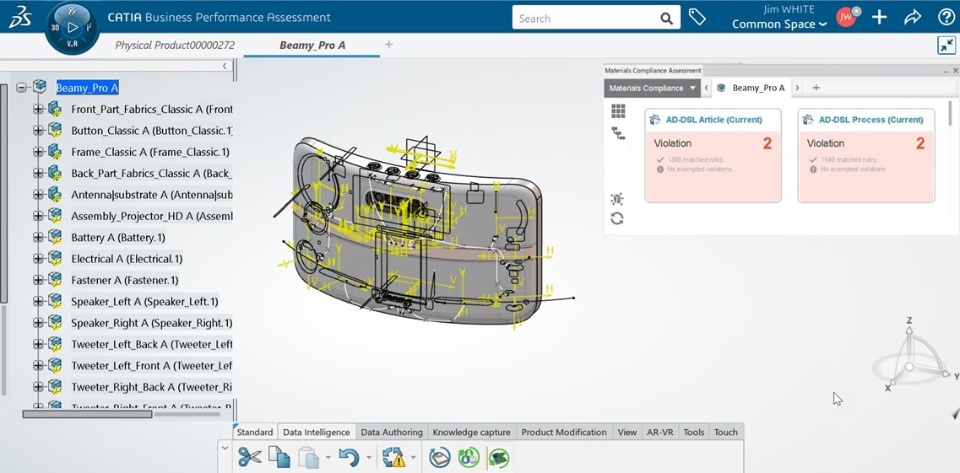Open the Common Space dropdown
The width and height of the screenshot is (960, 473).
pos(779,24)
